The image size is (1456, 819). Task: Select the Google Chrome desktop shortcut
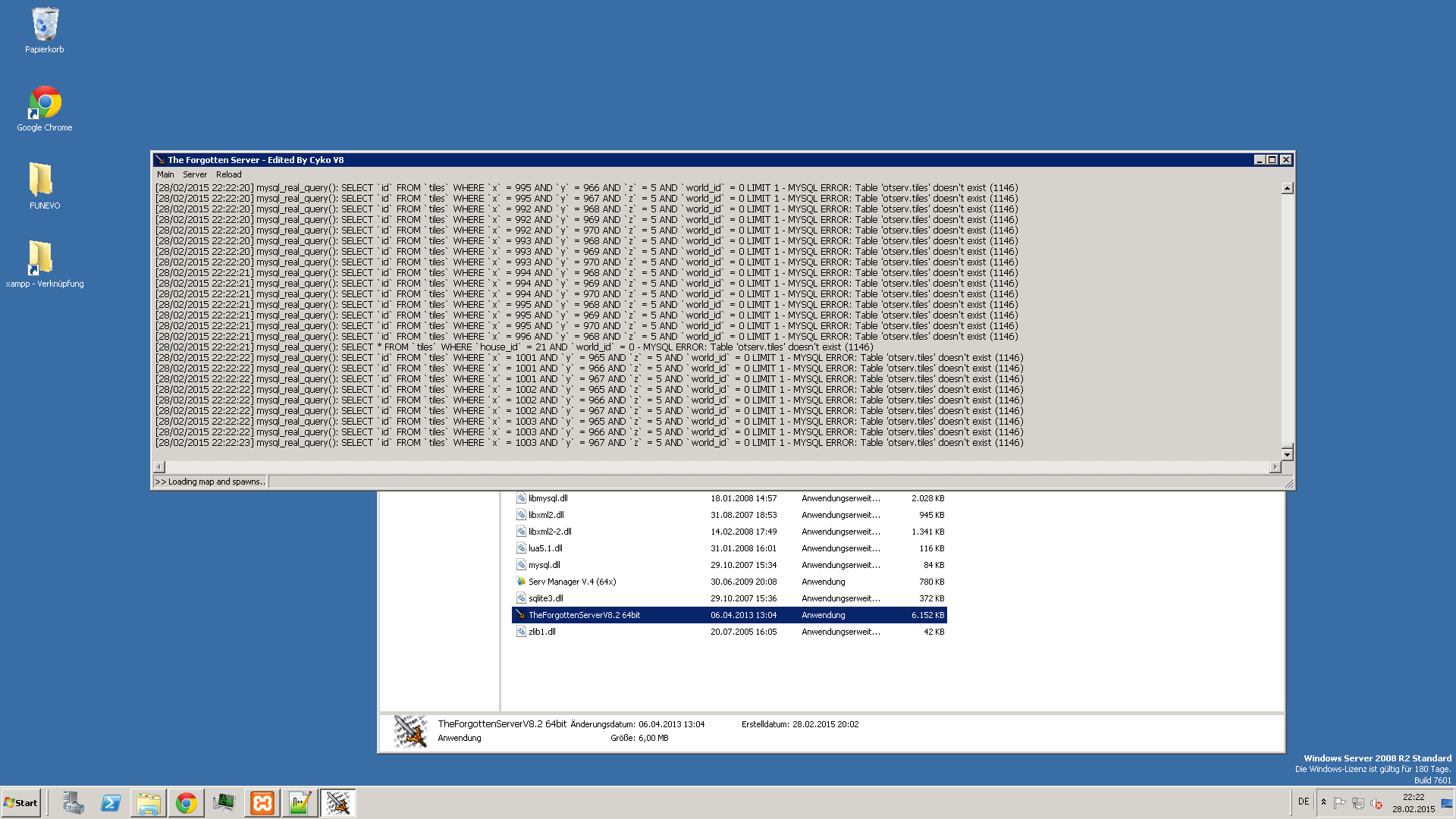coord(45,108)
